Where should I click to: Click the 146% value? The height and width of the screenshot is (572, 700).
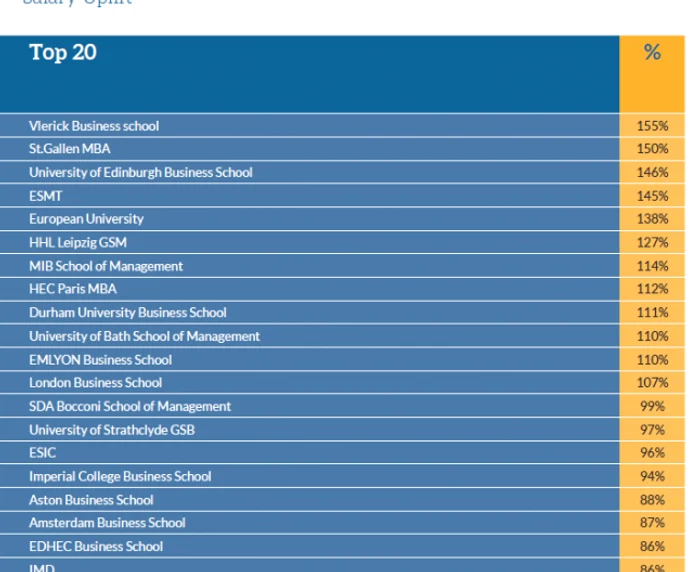coord(652,172)
